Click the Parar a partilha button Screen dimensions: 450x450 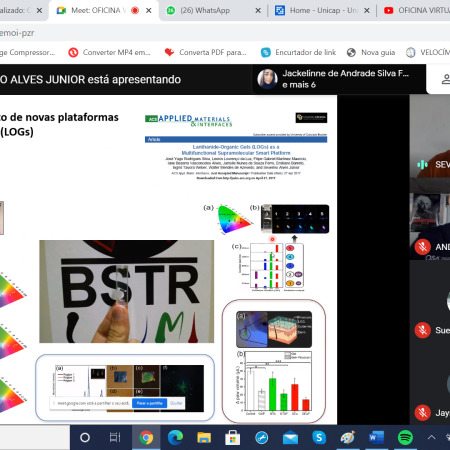[x=149, y=403]
